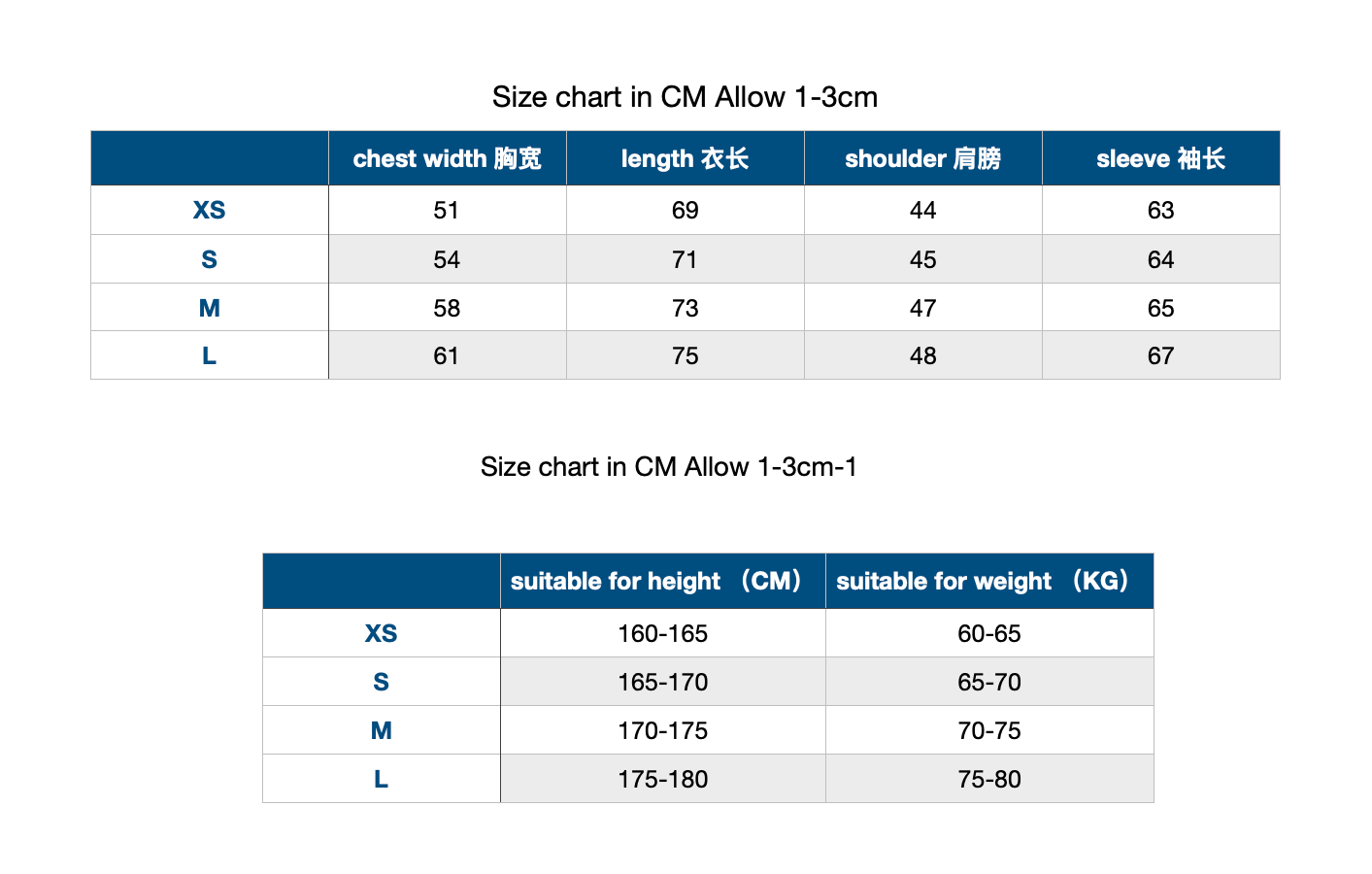Image resolution: width=1372 pixels, height=874 pixels.
Task: Click the height cell 175-180
Action: [x=663, y=779]
